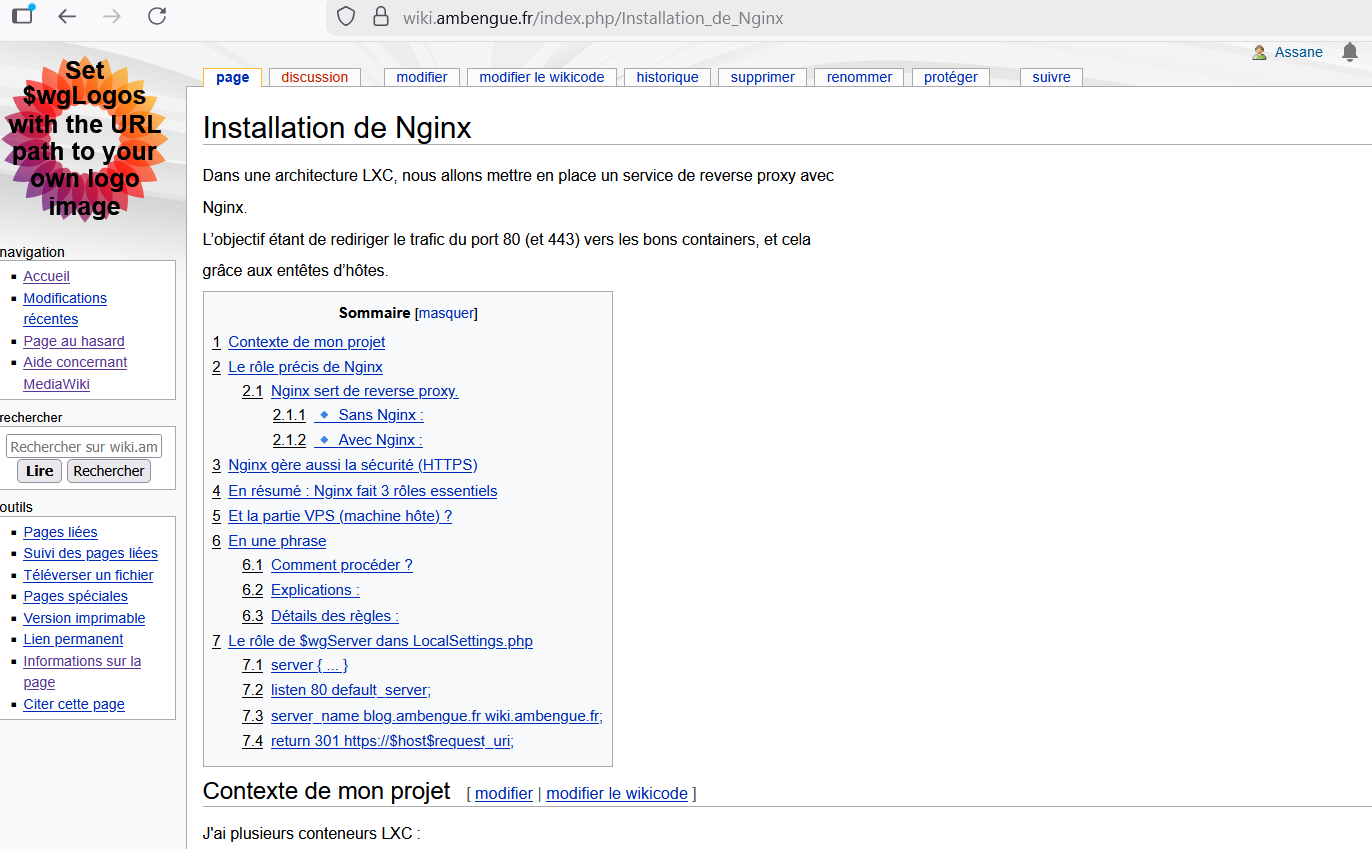Open Page au hasard link
Screen dimensions: 1372x849
[73, 340]
